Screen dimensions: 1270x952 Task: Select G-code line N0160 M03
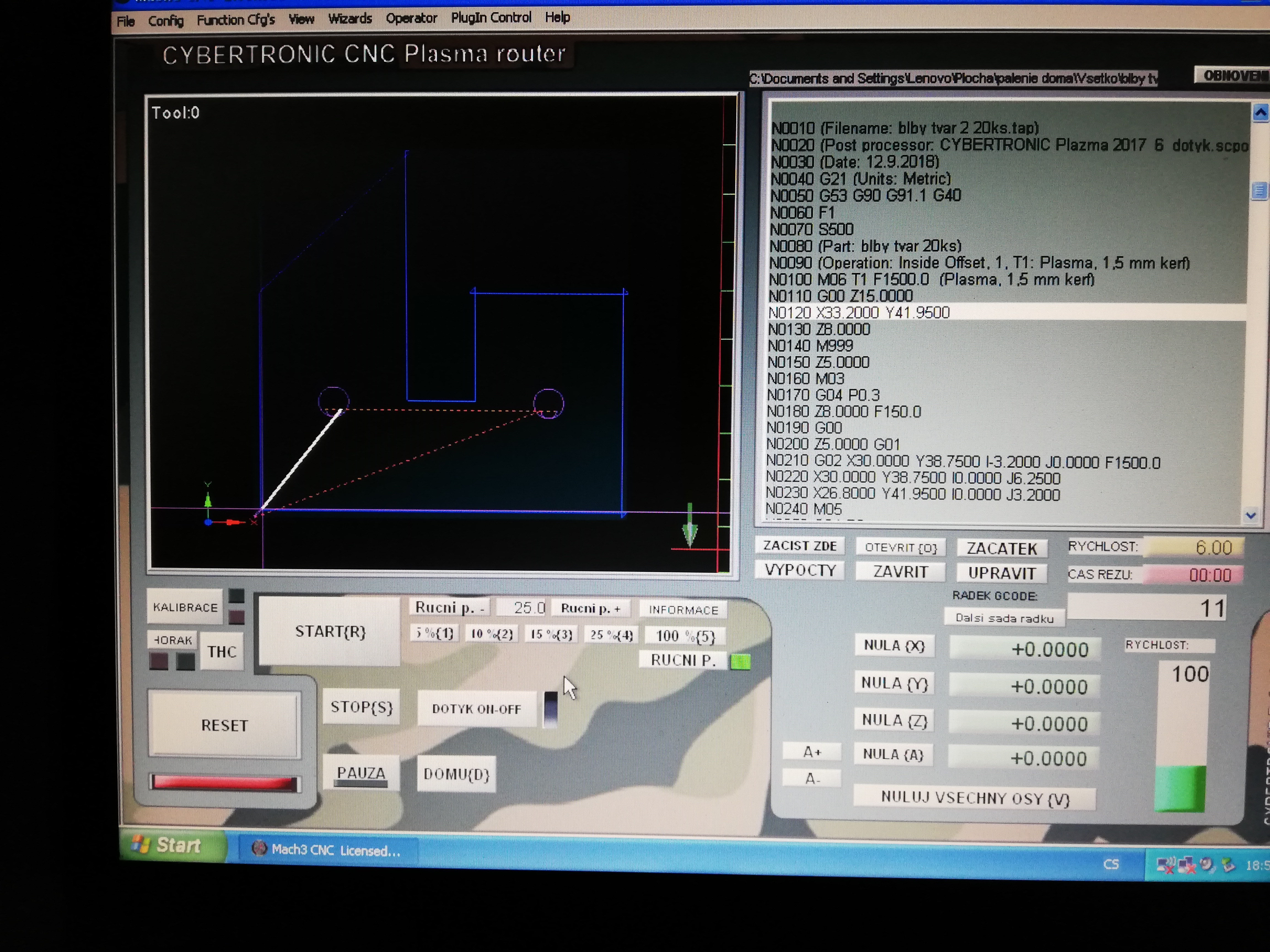[806, 379]
